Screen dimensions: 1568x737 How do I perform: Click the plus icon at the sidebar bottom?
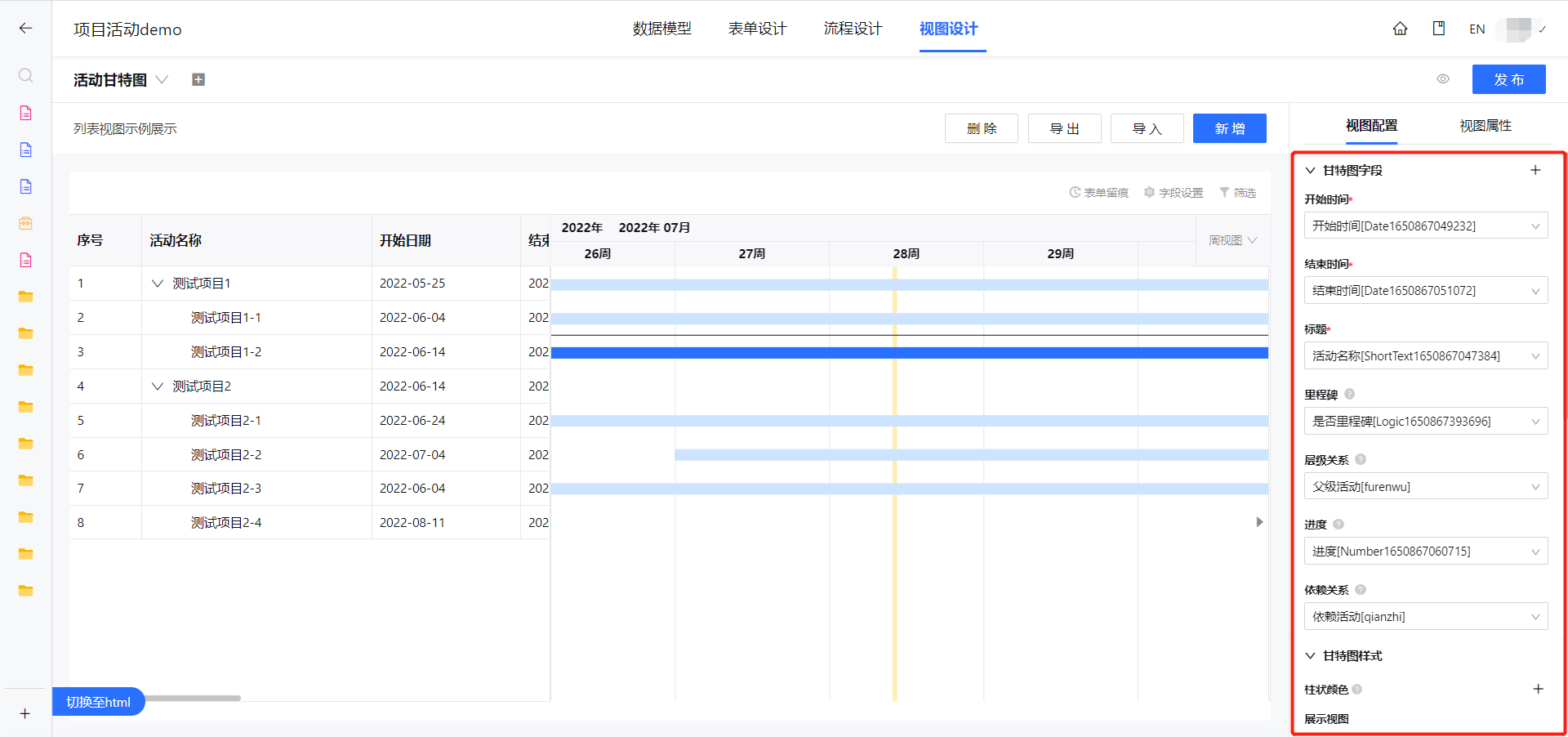(x=25, y=713)
